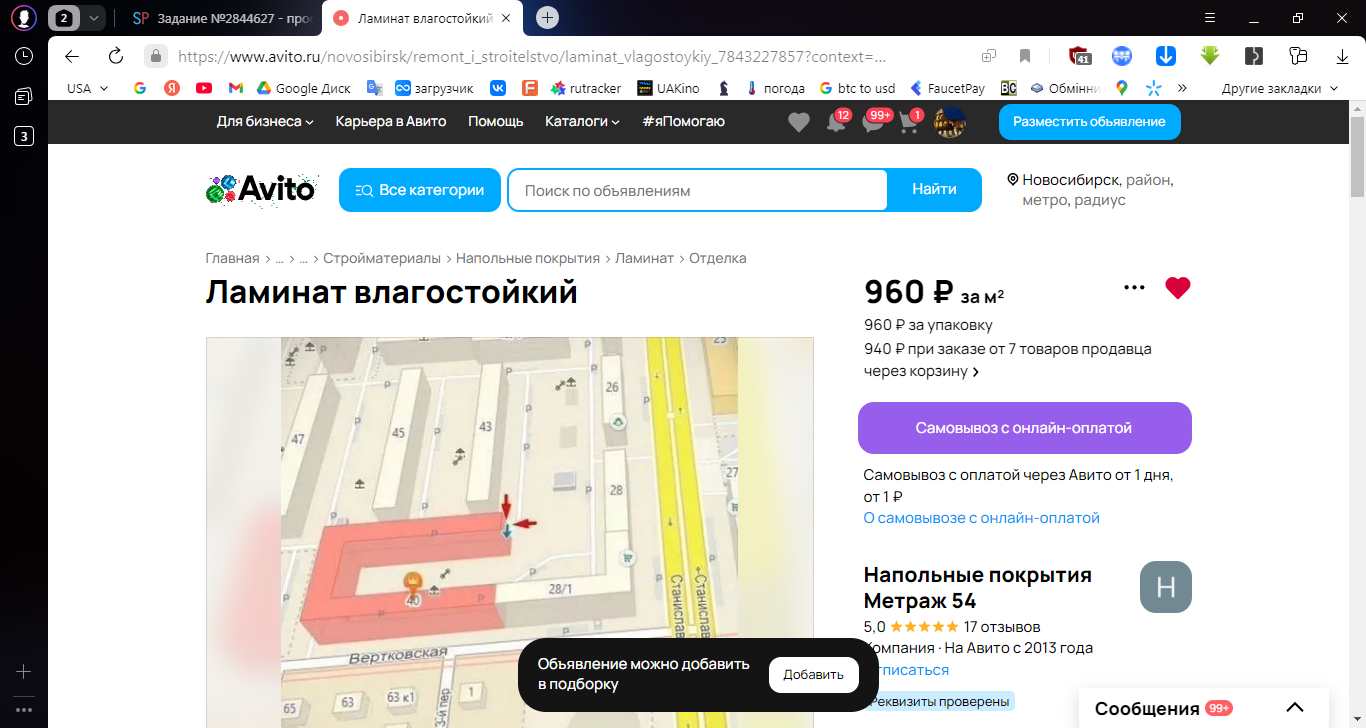The image size is (1366, 728).
Task: Open the FaucetPay bookmark
Action: coord(946,88)
